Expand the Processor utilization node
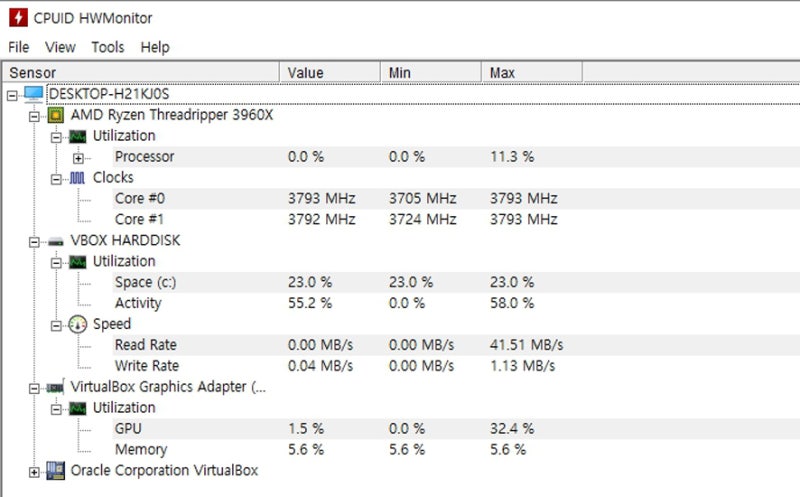Image resolution: width=800 pixels, height=497 pixels. (78, 157)
